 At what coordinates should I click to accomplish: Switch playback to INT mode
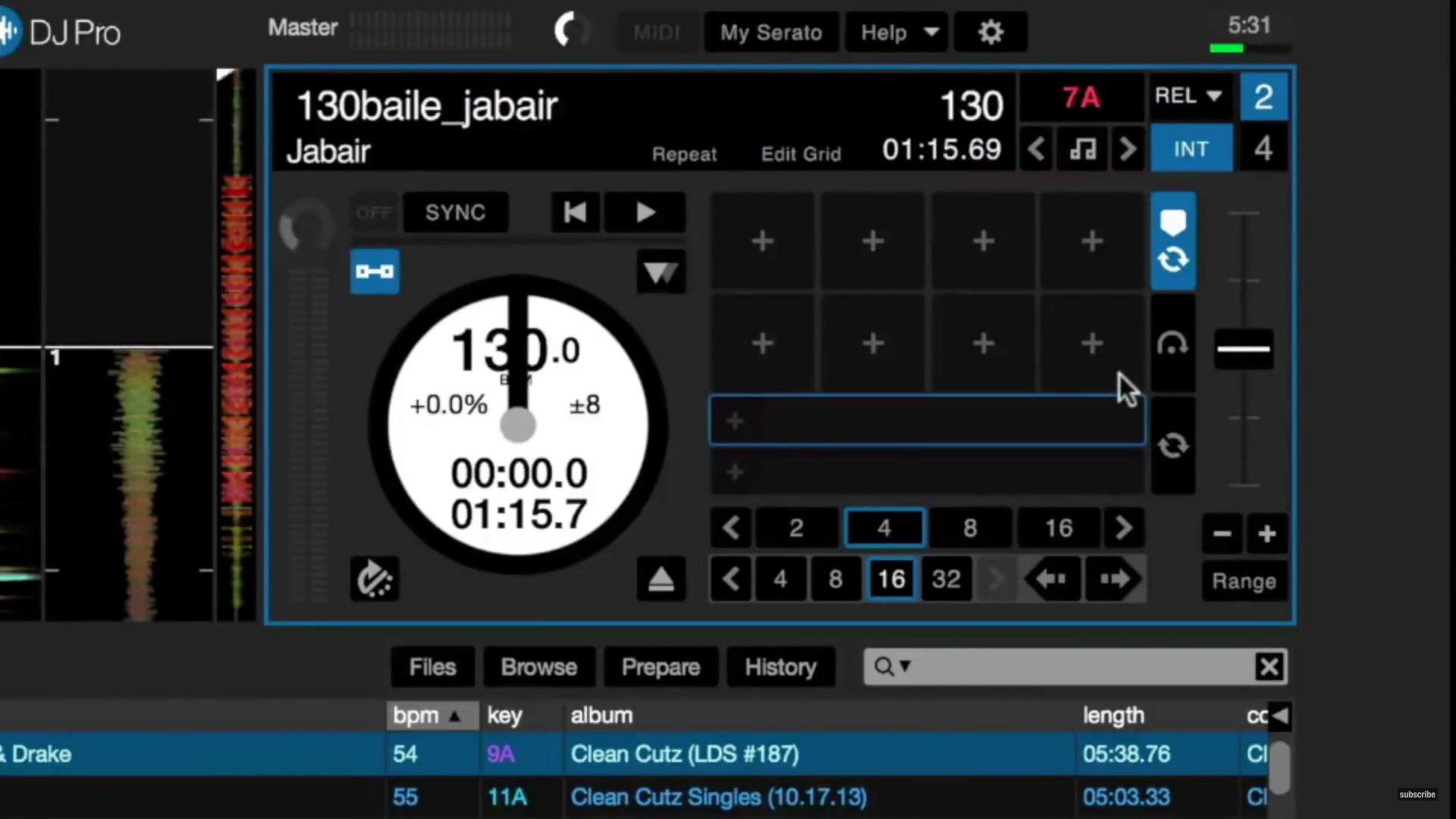tap(1191, 149)
